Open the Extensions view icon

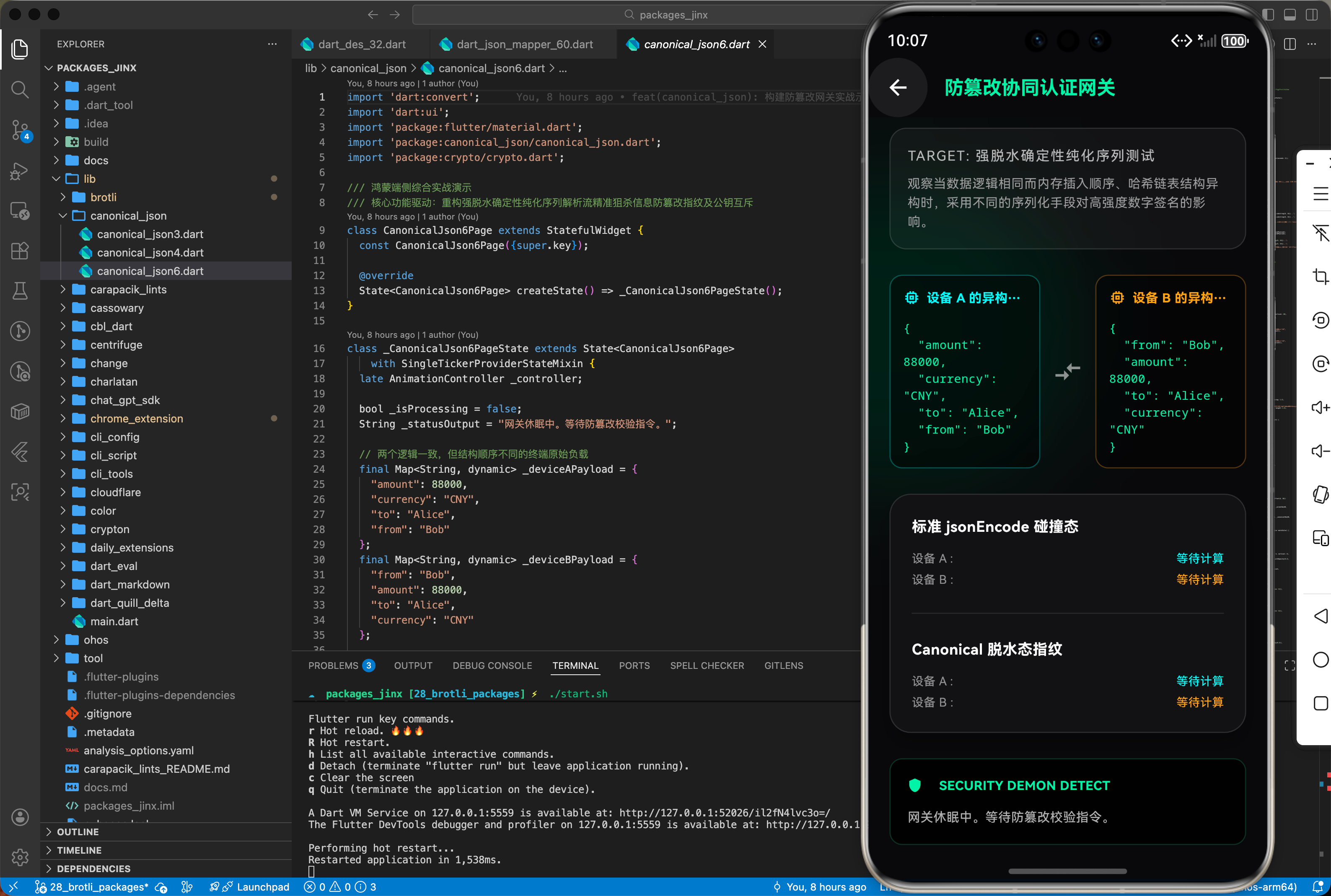[x=20, y=251]
